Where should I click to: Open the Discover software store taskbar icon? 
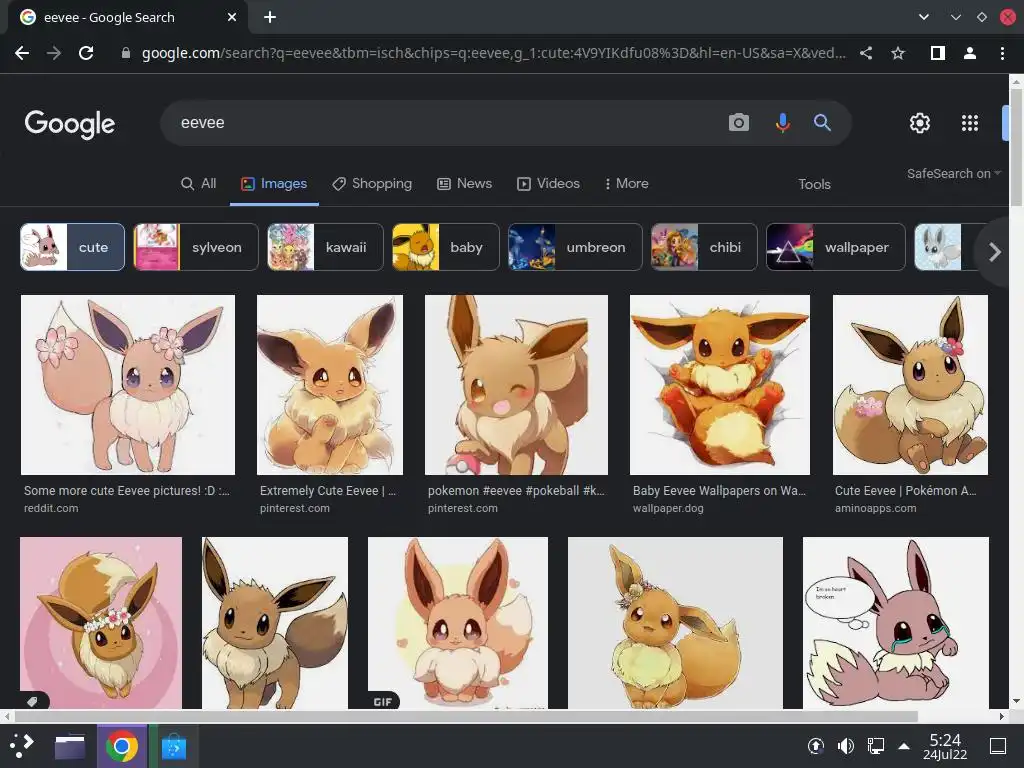[x=174, y=746]
